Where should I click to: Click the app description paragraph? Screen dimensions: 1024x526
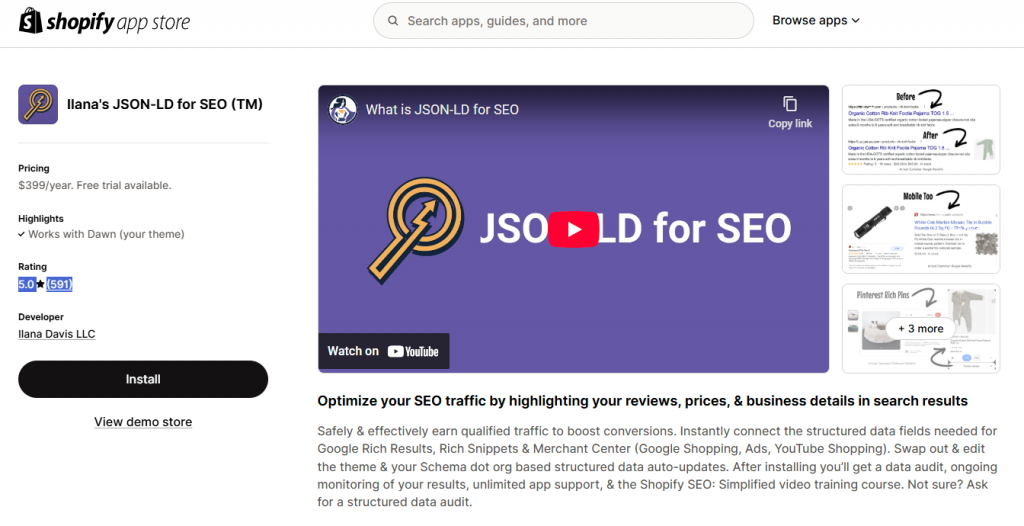click(657, 467)
